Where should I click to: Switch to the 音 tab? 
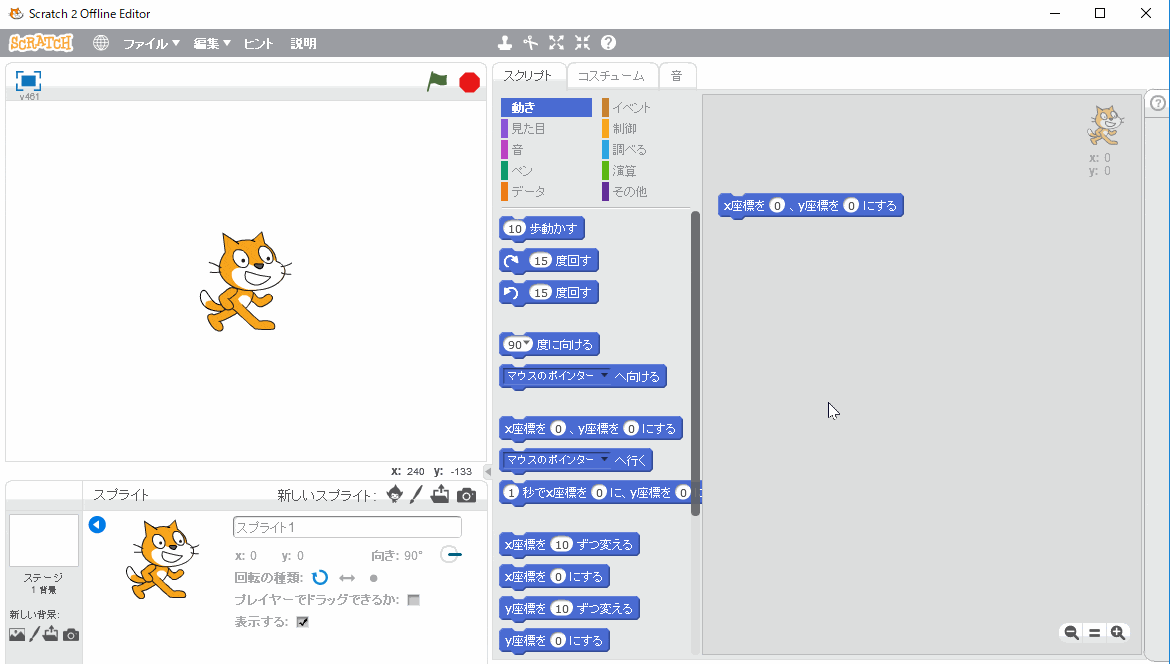tap(677, 76)
